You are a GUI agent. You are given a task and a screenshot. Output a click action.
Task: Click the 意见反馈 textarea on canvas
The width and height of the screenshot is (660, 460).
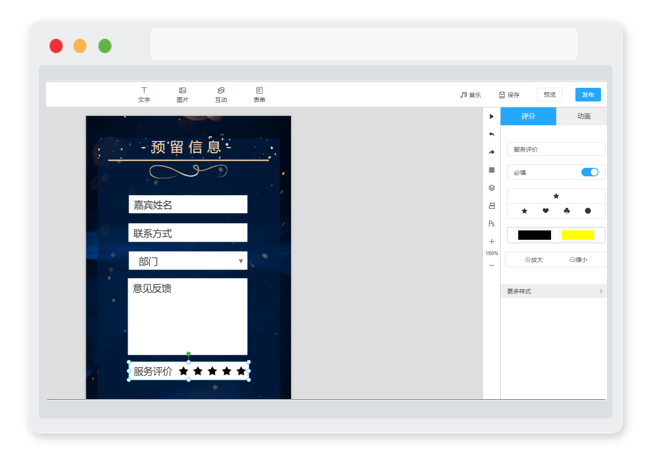tap(188, 316)
